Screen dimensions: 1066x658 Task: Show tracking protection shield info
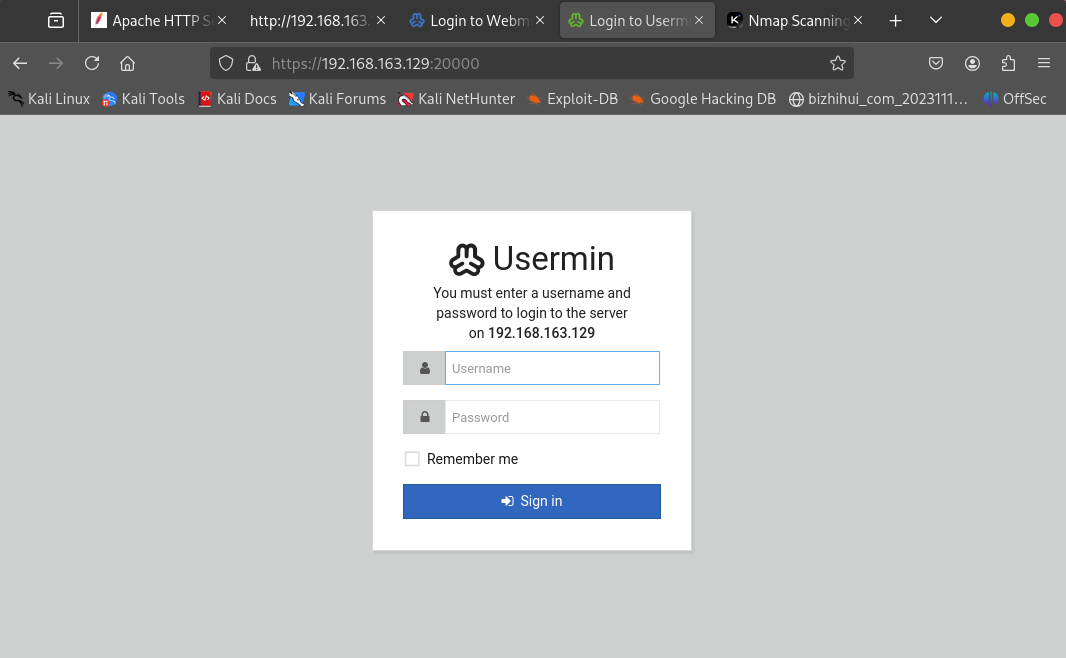pyautogui.click(x=226, y=63)
